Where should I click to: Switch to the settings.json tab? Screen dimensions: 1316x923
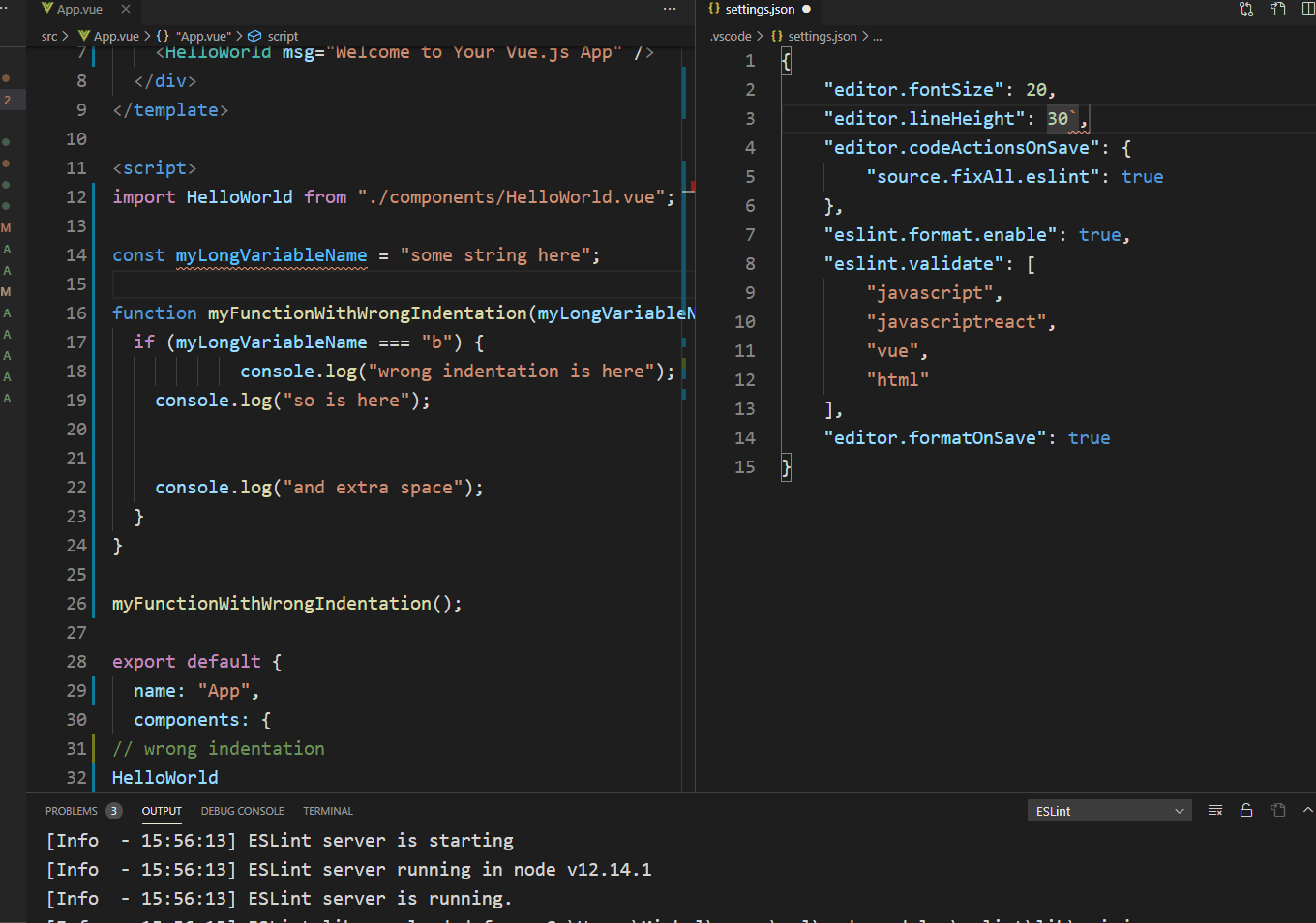click(760, 9)
